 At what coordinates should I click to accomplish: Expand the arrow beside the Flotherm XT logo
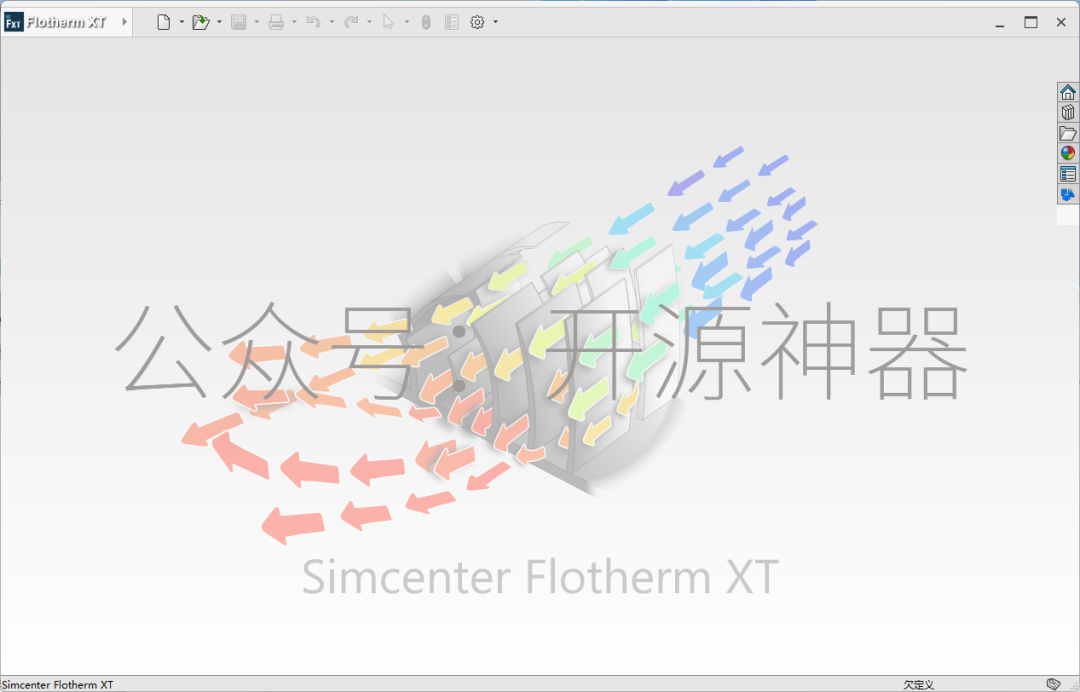pyautogui.click(x=125, y=22)
